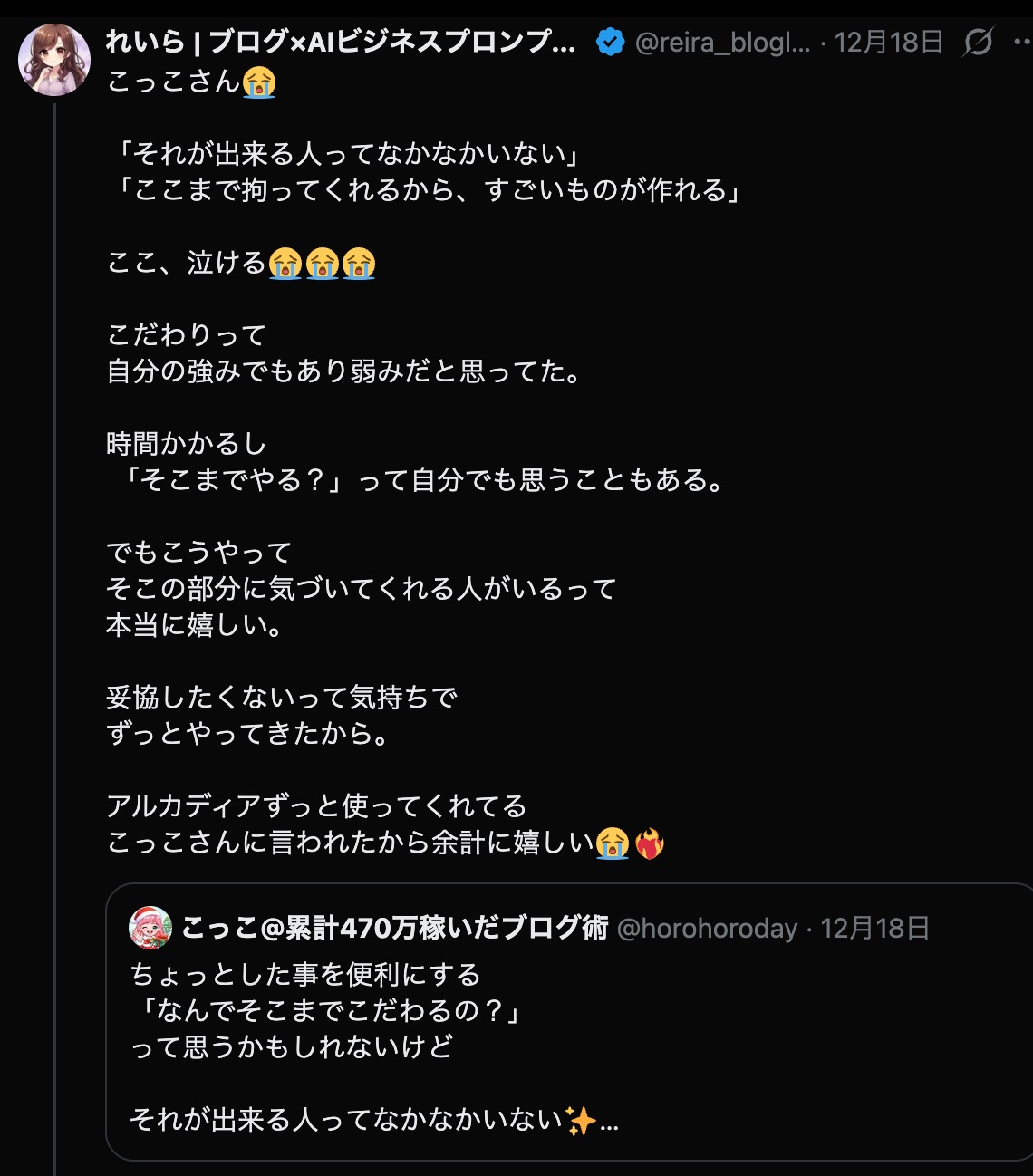Click the fire emoji ending the post

click(x=649, y=843)
